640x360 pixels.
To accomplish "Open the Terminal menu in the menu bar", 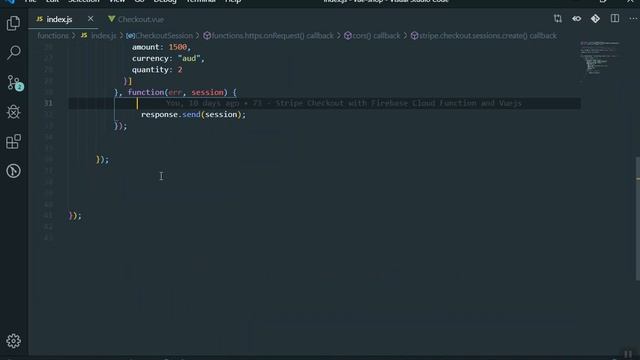I will coord(201,2).
